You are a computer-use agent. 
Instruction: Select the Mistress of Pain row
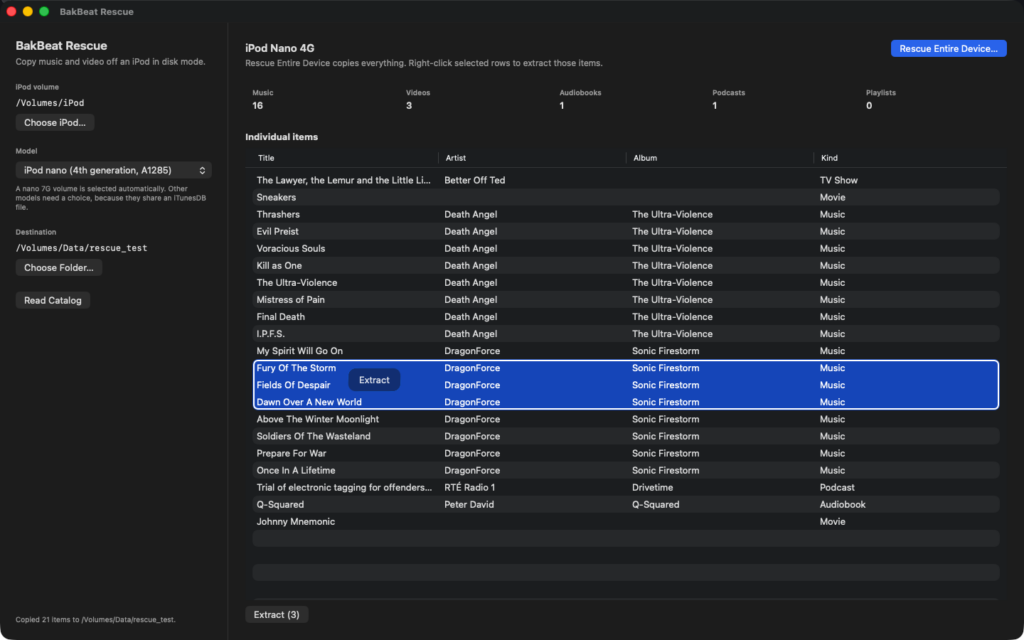tap(626, 299)
